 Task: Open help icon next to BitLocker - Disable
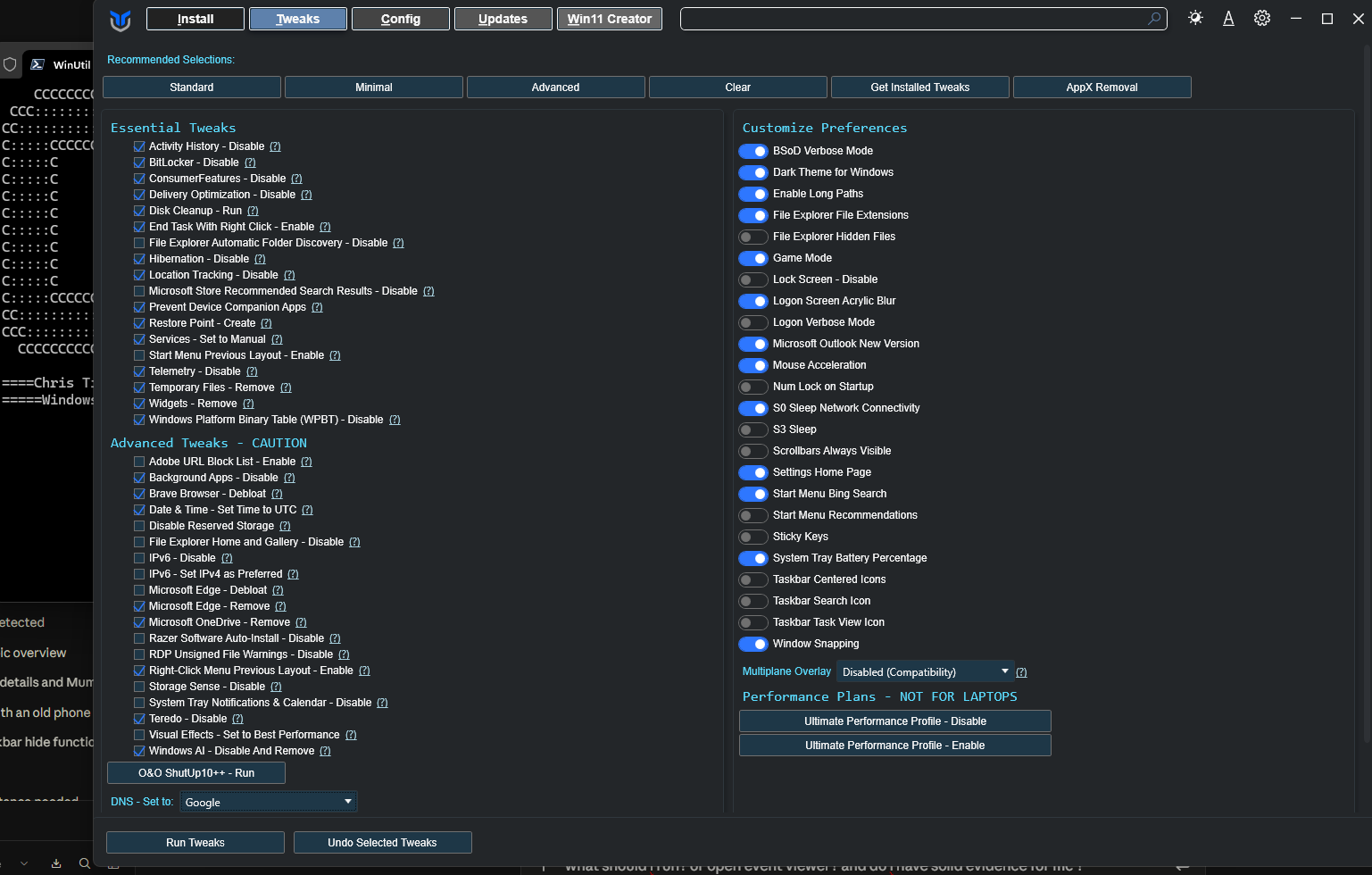click(x=250, y=162)
